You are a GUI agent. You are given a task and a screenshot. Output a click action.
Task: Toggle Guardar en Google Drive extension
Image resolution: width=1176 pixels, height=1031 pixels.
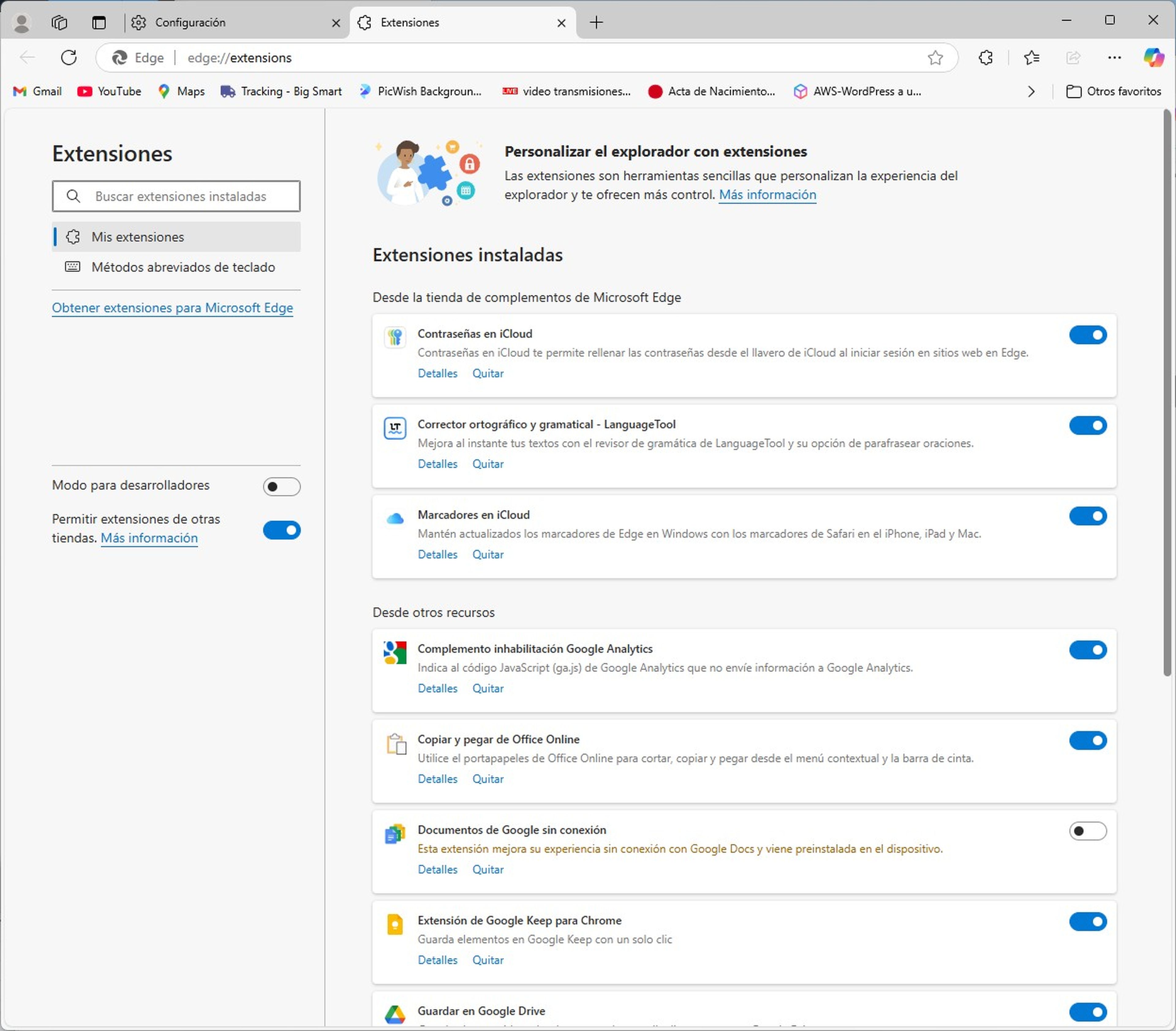1087,1012
